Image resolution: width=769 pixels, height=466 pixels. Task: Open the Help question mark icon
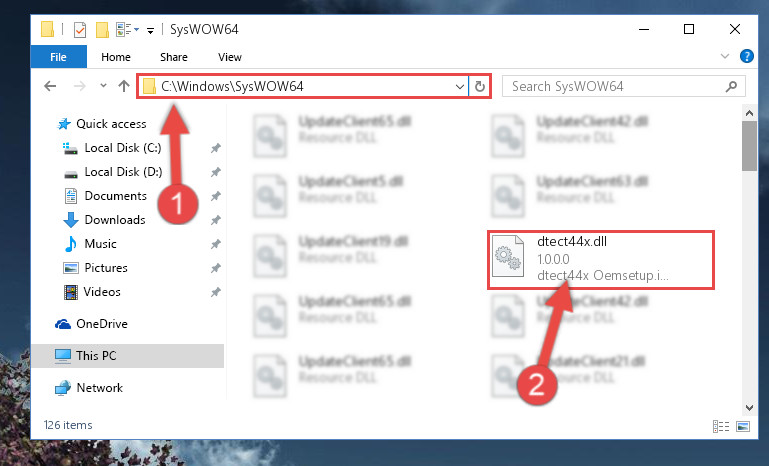coord(746,56)
